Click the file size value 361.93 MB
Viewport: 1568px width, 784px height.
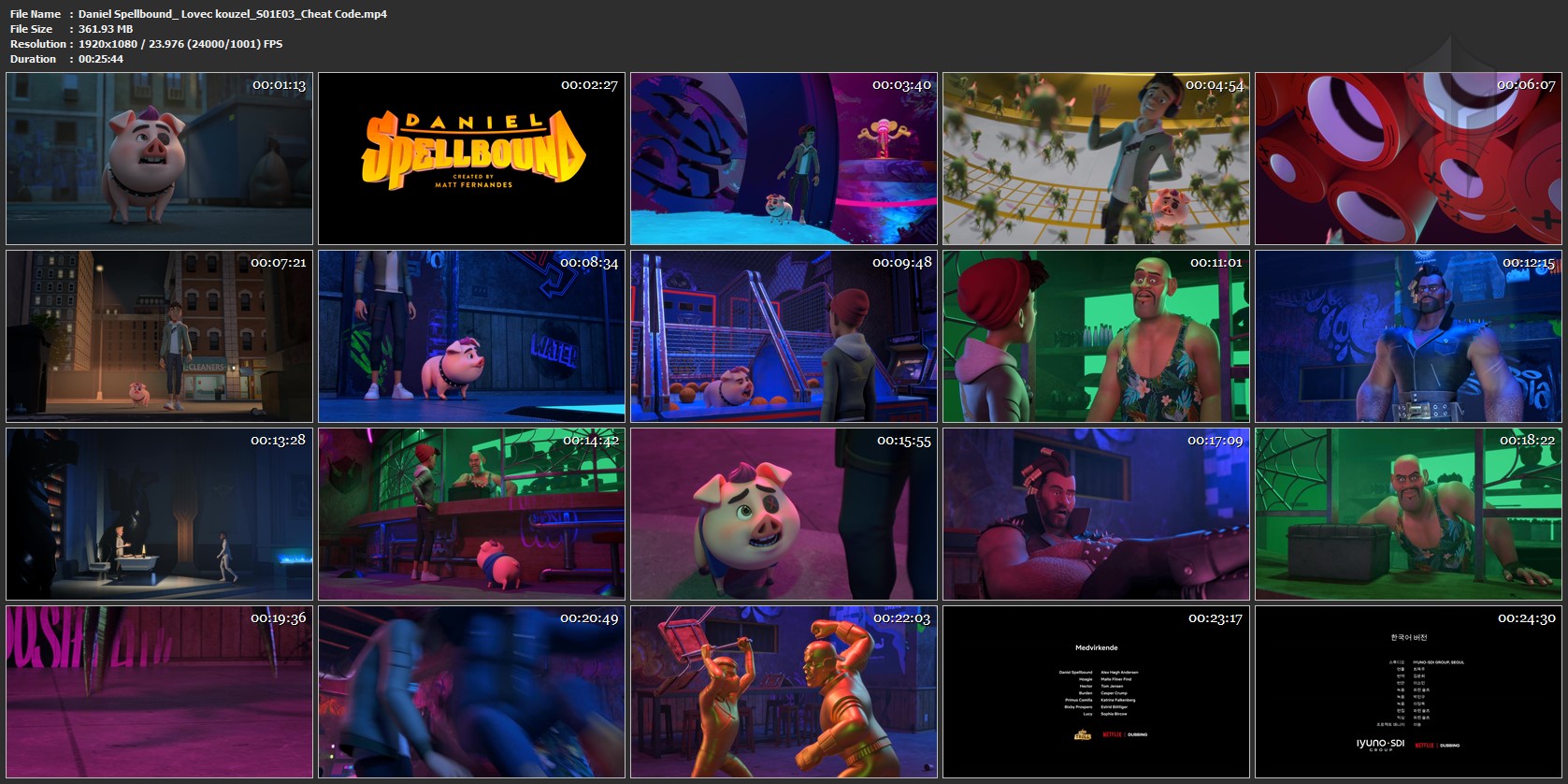click(106, 29)
